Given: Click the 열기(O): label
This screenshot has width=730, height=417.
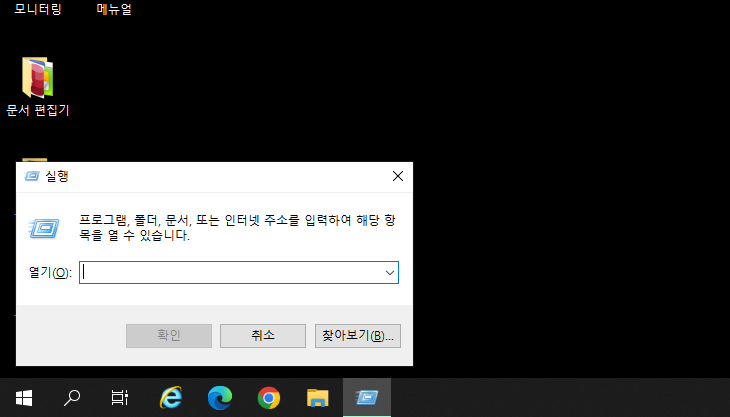Looking at the screenshot, I should click(50, 273).
